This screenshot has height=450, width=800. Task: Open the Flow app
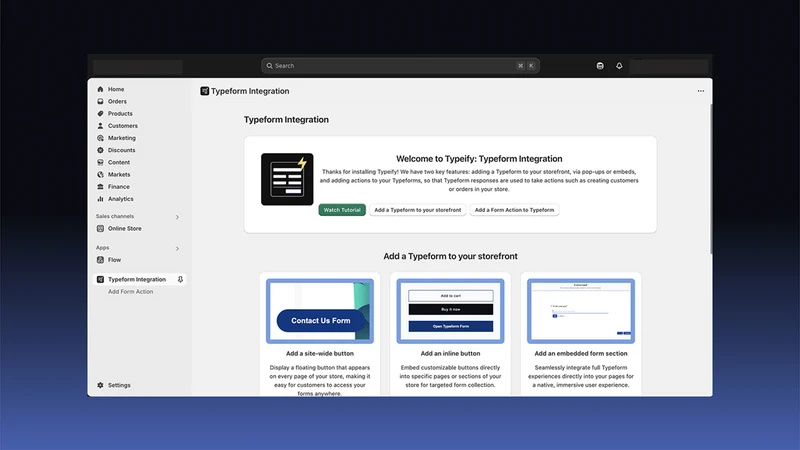[x=114, y=260]
